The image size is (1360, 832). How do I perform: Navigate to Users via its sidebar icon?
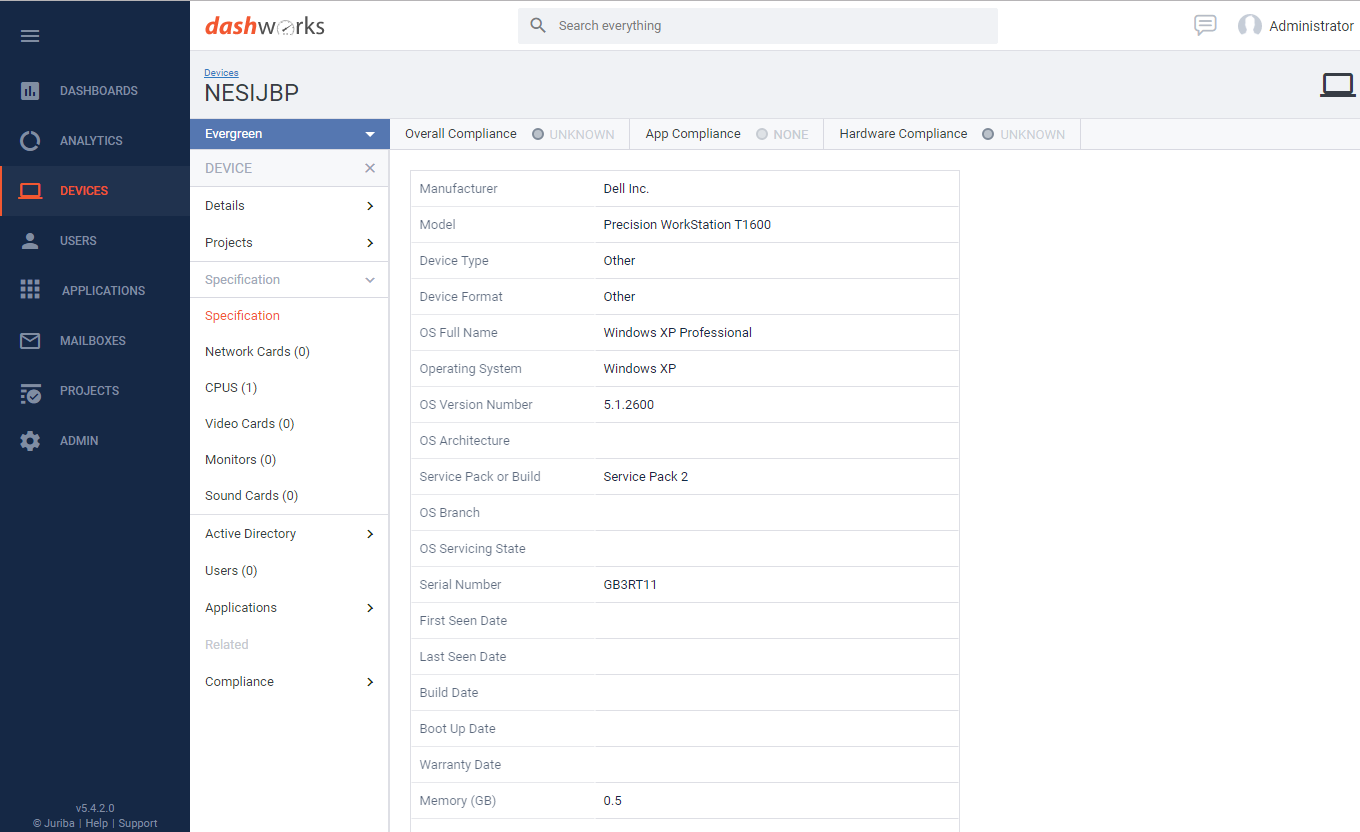pyautogui.click(x=30, y=240)
